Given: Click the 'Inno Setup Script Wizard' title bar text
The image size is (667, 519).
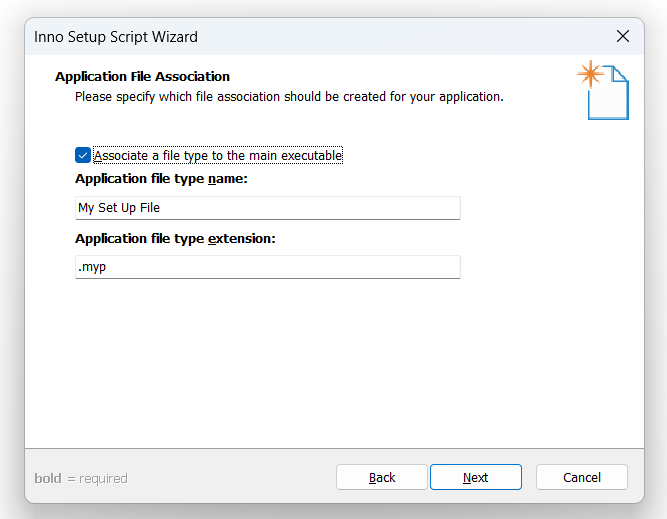Looking at the screenshot, I should (x=116, y=37).
